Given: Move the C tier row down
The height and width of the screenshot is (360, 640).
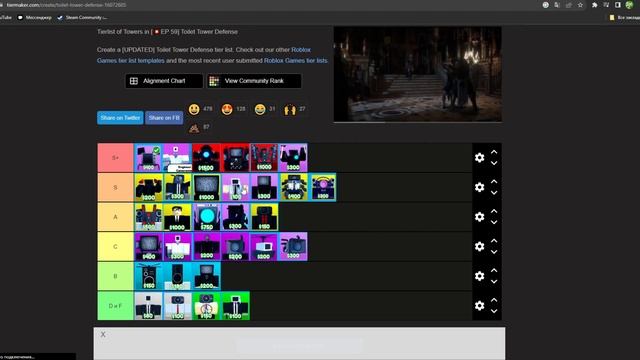Looking at the screenshot, I should (x=494, y=252).
